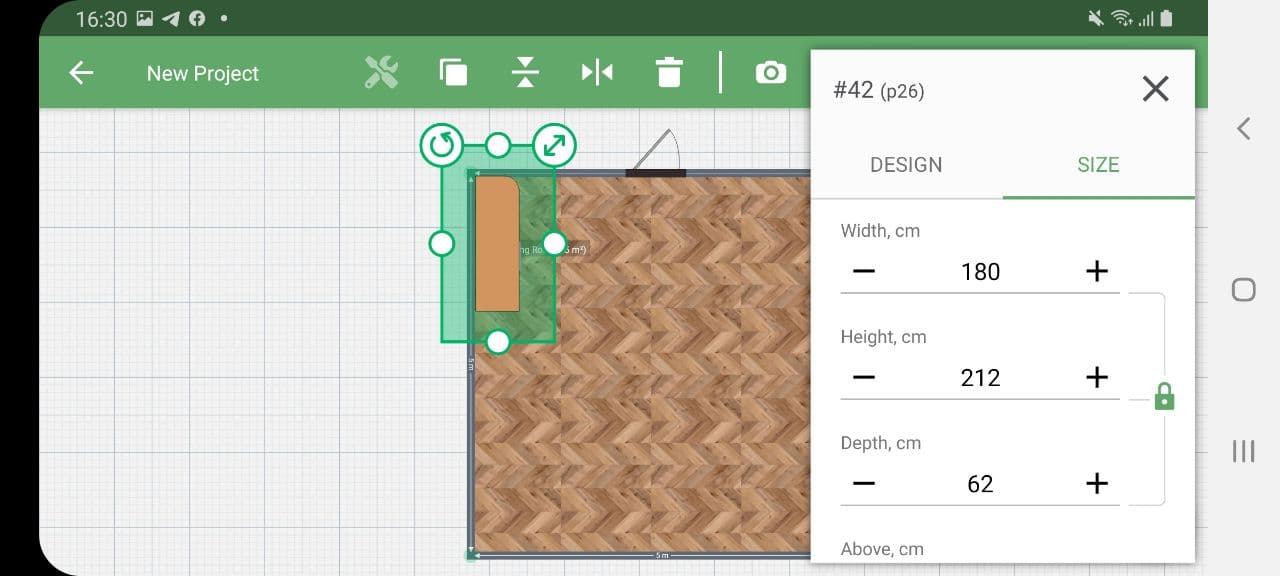The width and height of the screenshot is (1280, 576).
Task: Tap the Android recent apps button
Action: click(x=1243, y=451)
